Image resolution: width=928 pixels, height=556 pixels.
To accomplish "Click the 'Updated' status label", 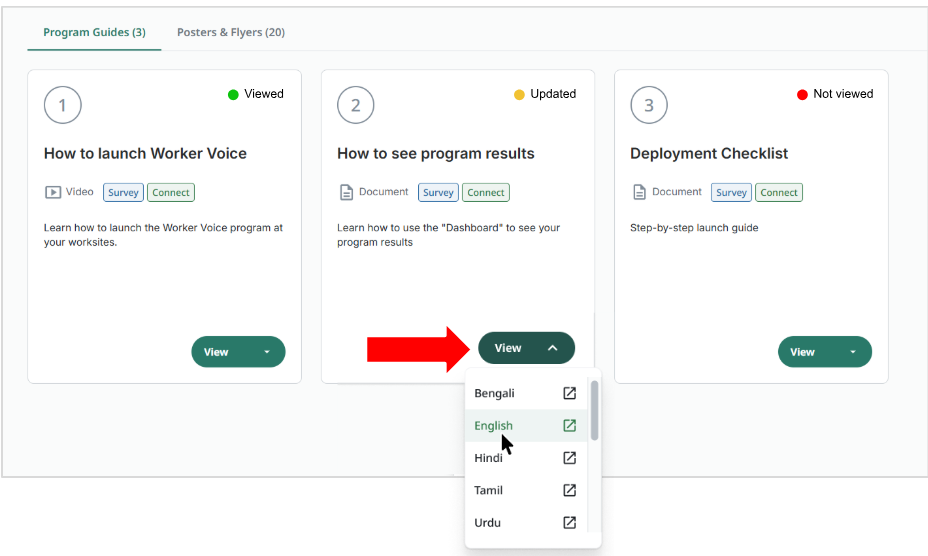I will tap(553, 94).
